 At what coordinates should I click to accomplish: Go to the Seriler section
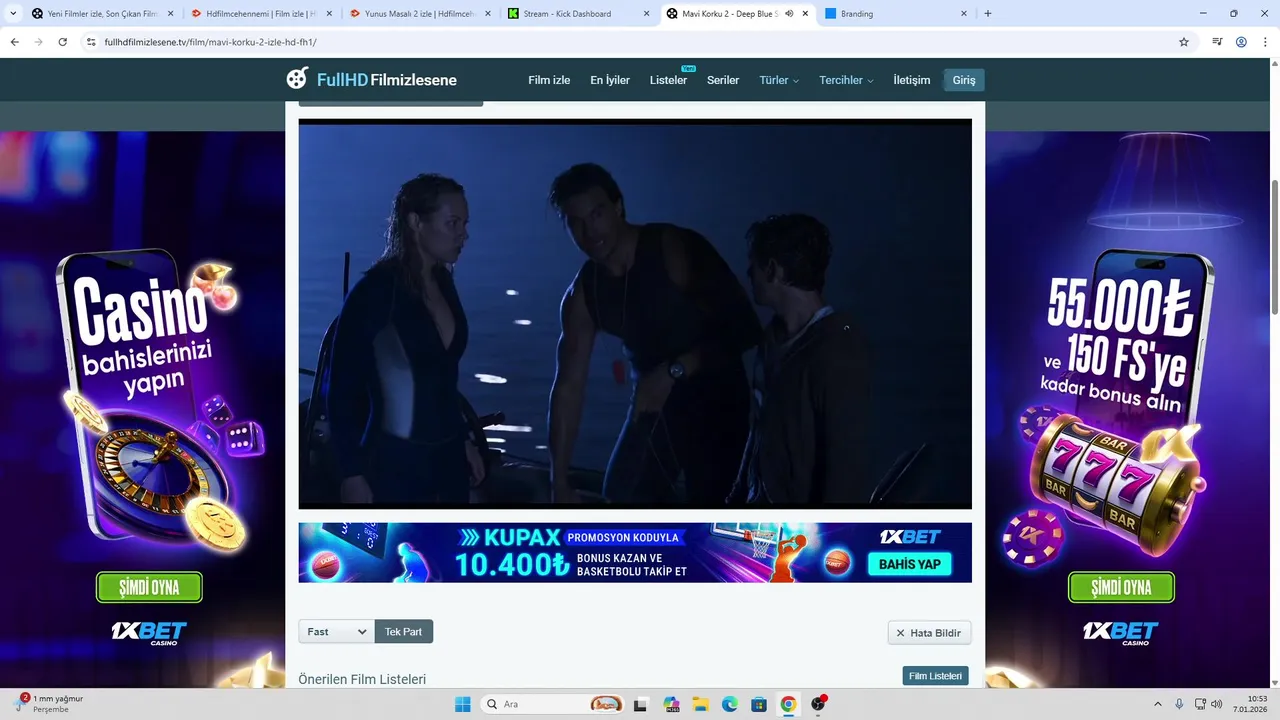coord(723,80)
